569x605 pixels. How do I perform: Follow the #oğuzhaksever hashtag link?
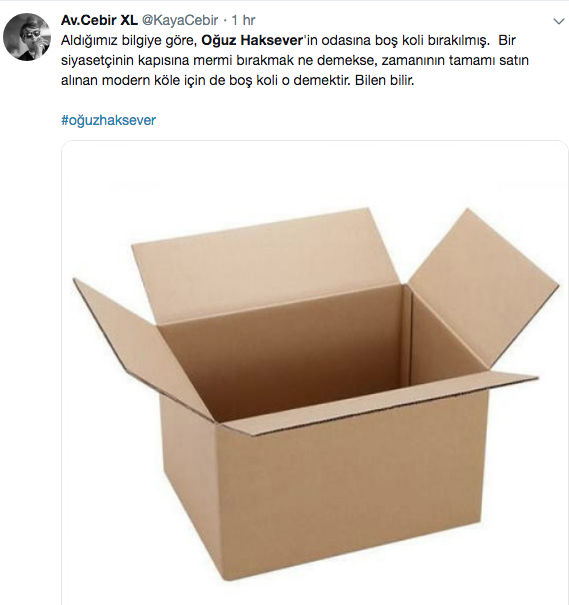click(x=108, y=120)
